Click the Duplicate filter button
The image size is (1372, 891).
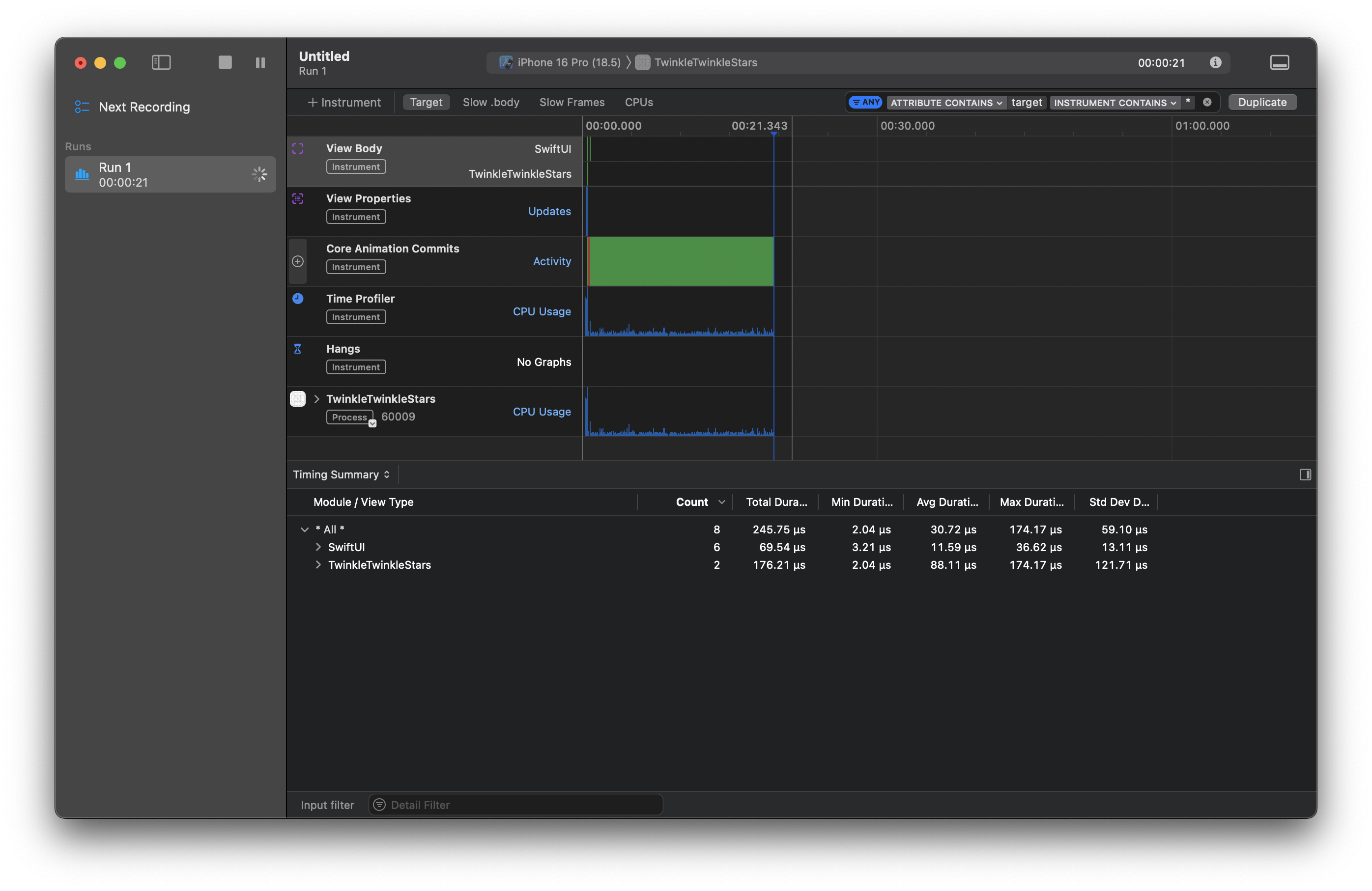(x=1262, y=102)
